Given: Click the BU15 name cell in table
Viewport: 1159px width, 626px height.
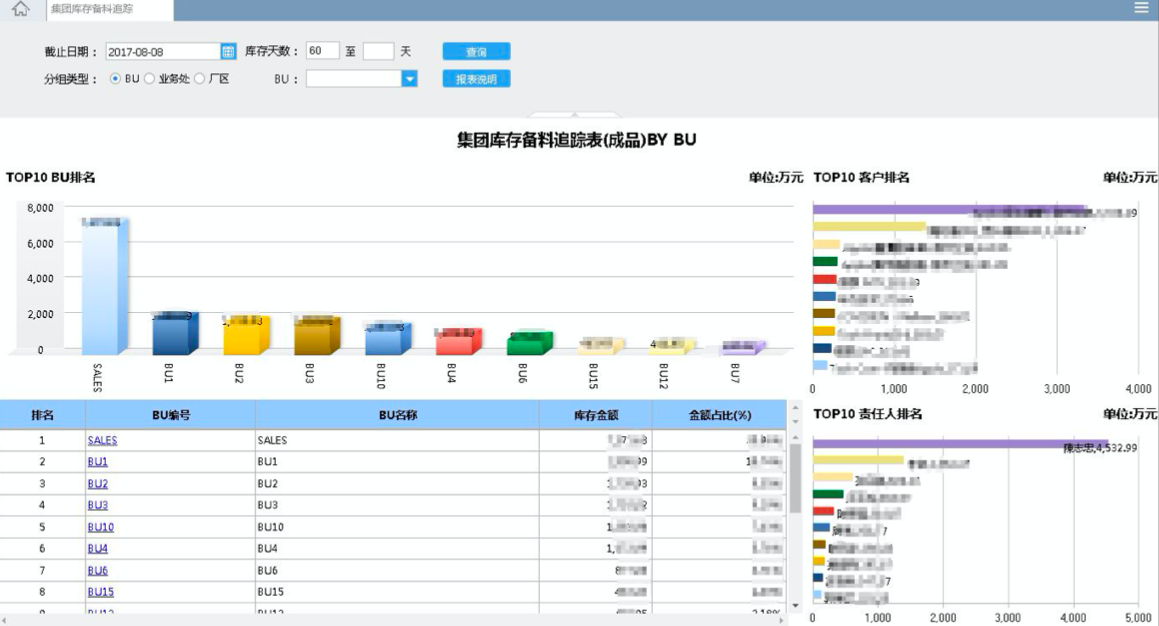Looking at the screenshot, I should [x=397, y=592].
